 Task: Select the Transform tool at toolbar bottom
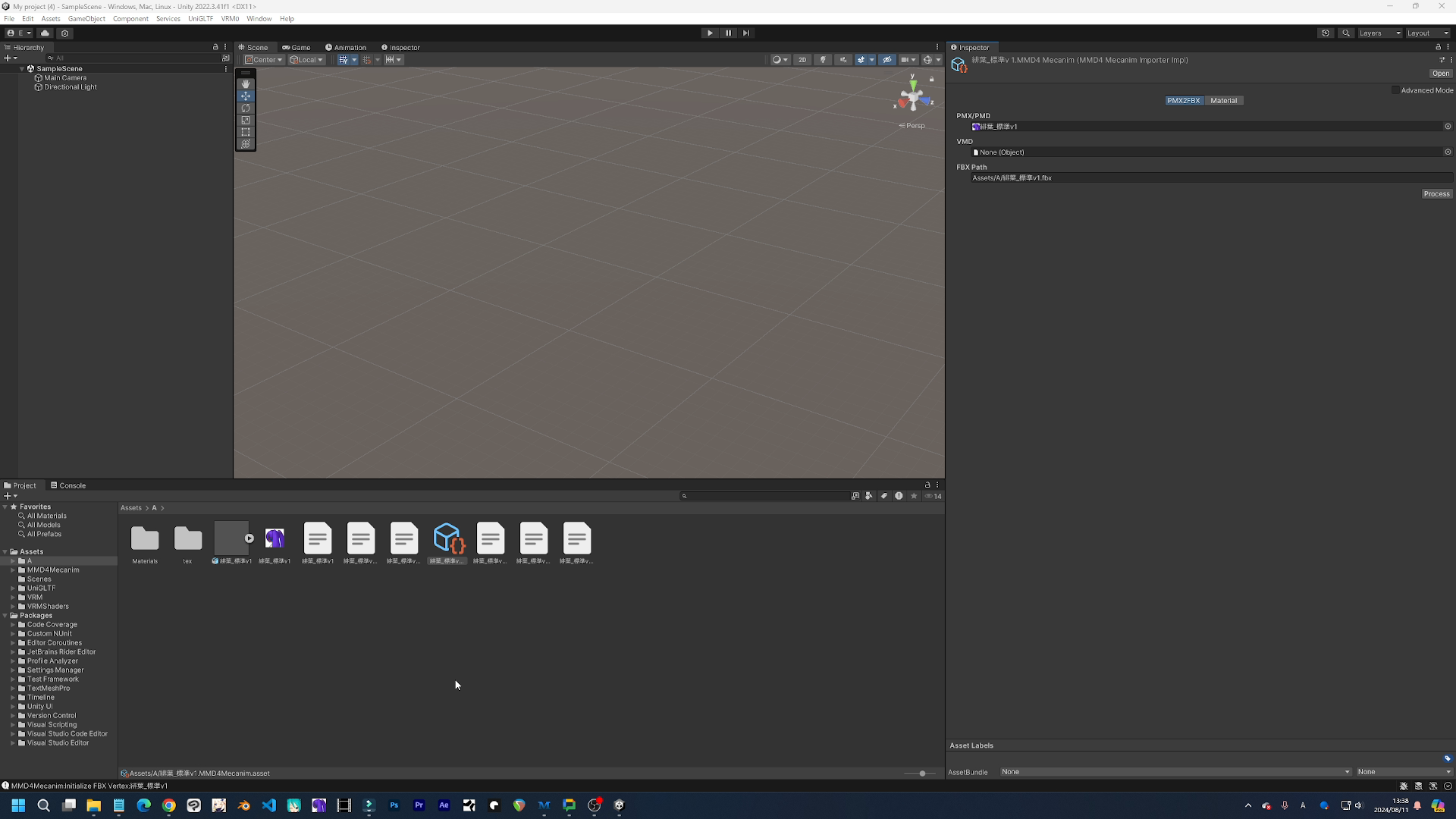point(246,144)
